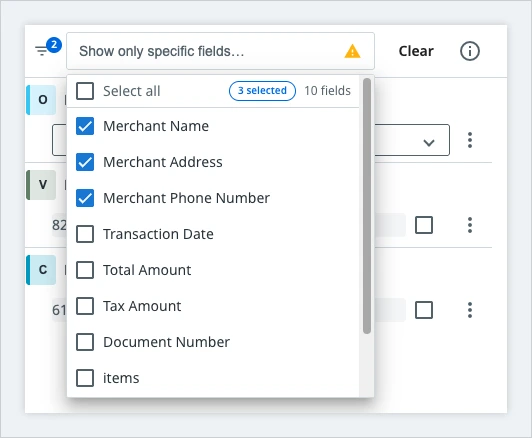Click the yellow warning triangle icon
This screenshot has width=532, height=438.
point(353,51)
